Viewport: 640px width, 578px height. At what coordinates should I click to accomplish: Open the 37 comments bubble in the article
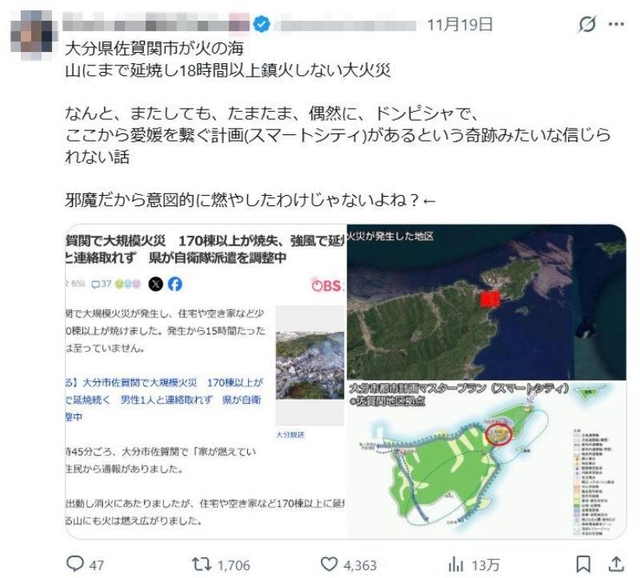coord(102,284)
